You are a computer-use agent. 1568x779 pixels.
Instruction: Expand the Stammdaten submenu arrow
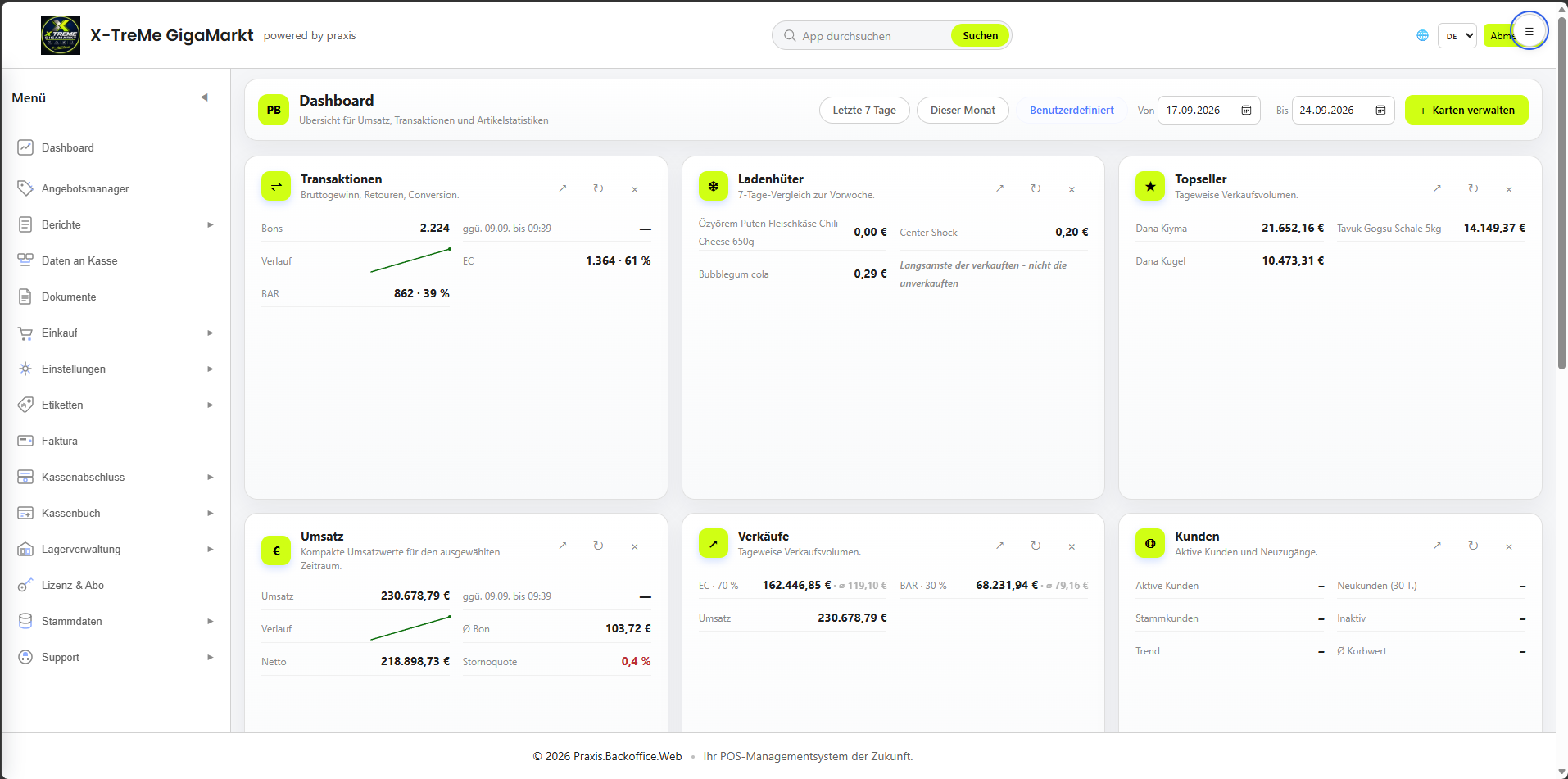pos(211,621)
